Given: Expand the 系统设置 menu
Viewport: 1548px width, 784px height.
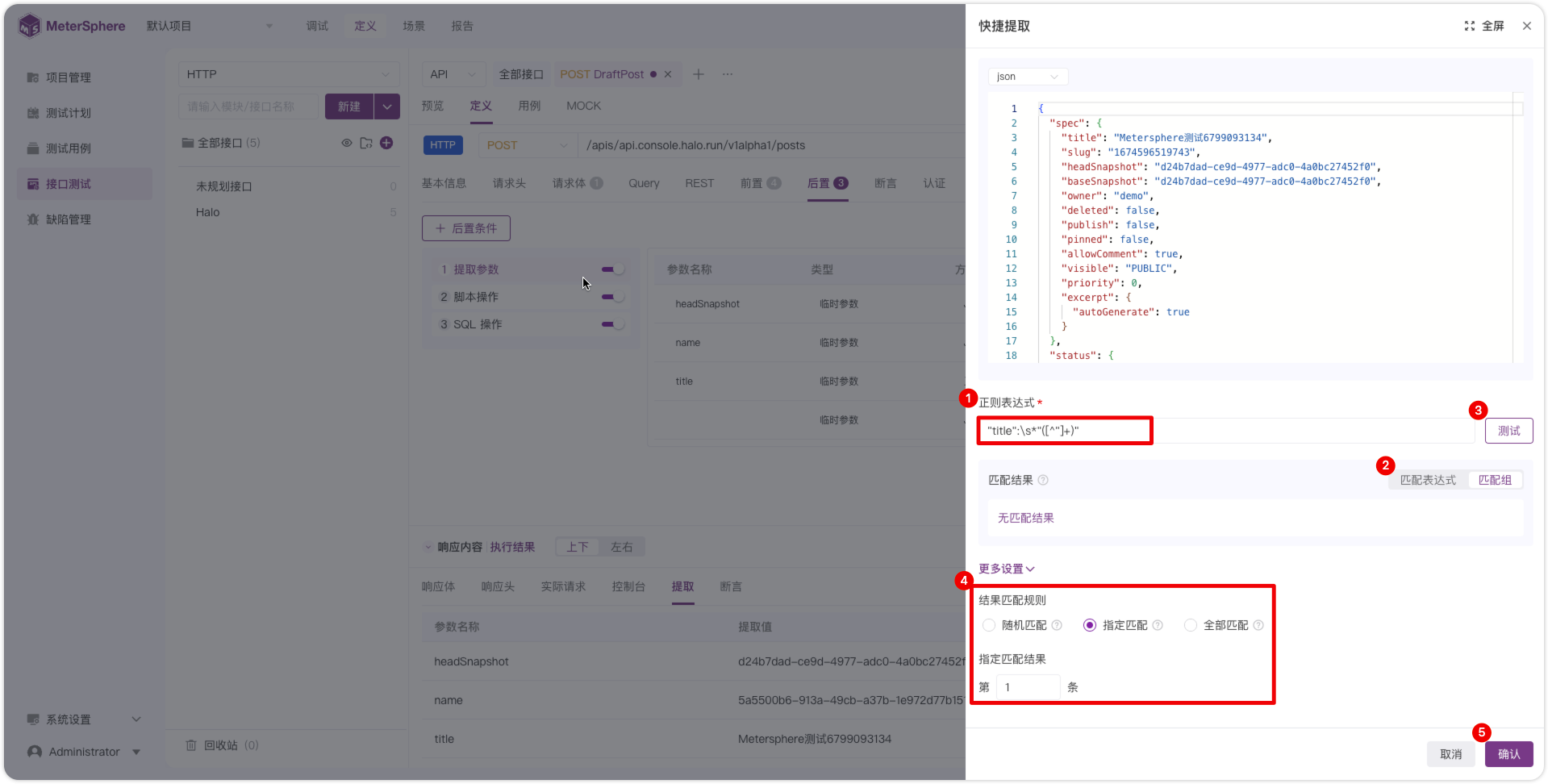Looking at the screenshot, I should pos(85,719).
